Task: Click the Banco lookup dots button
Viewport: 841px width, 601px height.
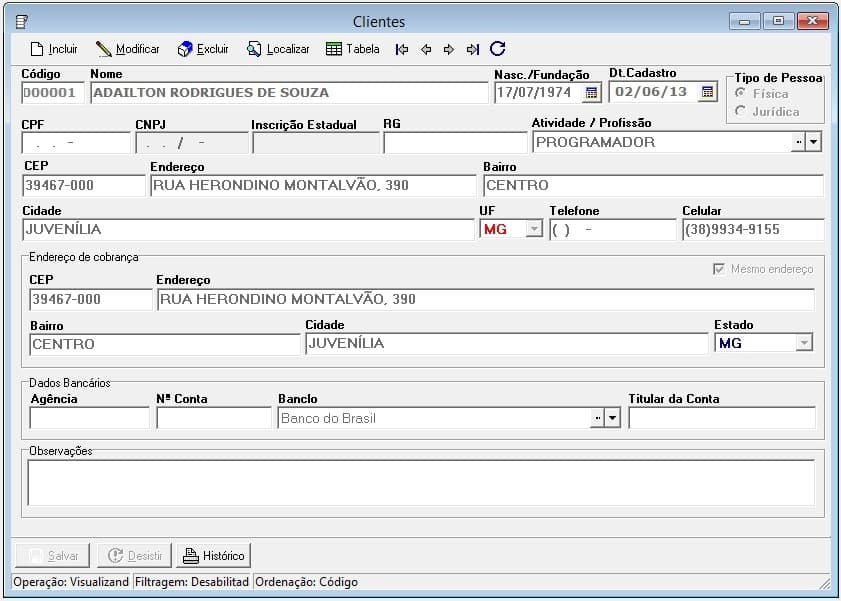Action: click(x=597, y=418)
